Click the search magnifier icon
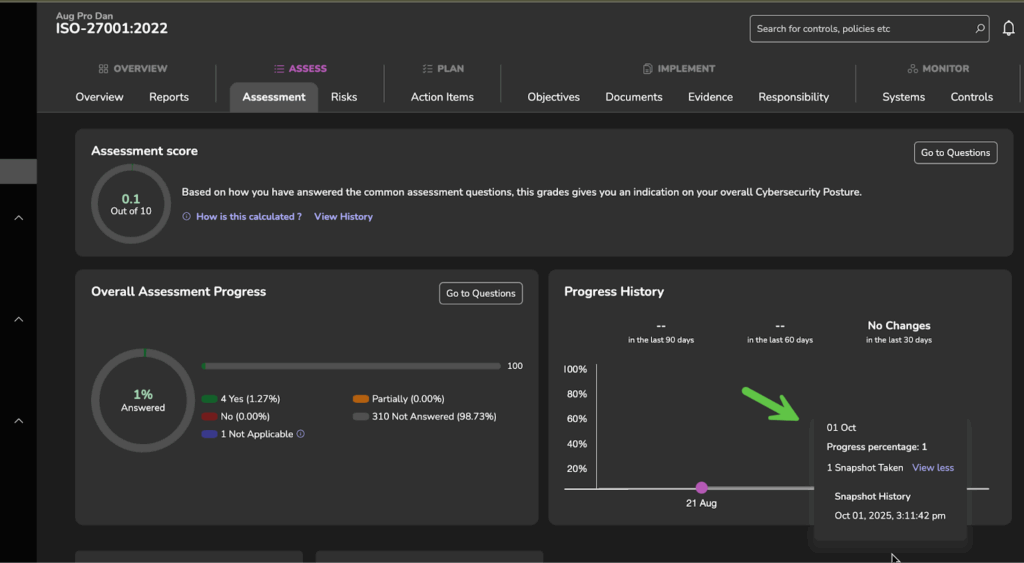Viewport: 1024px width, 563px height. tap(980, 29)
